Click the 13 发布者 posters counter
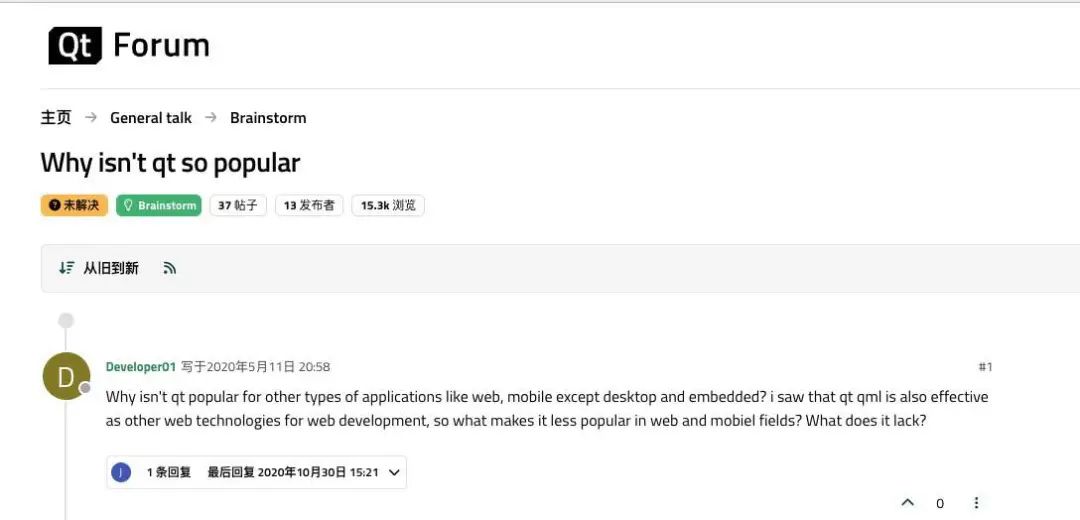This screenshot has height=520, width=1080. [309, 206]
